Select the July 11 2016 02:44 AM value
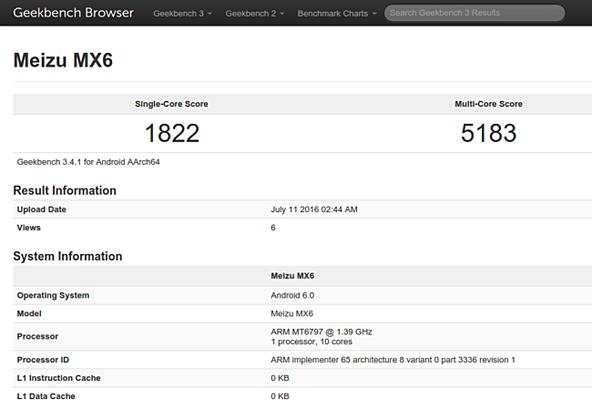 click(314, 209)
